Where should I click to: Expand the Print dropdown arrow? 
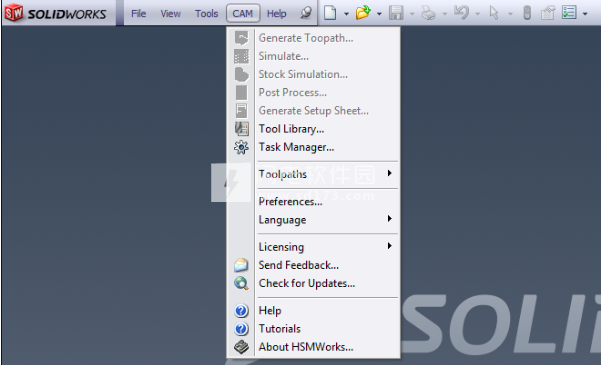pyautogui.click(x=445, y=14)
